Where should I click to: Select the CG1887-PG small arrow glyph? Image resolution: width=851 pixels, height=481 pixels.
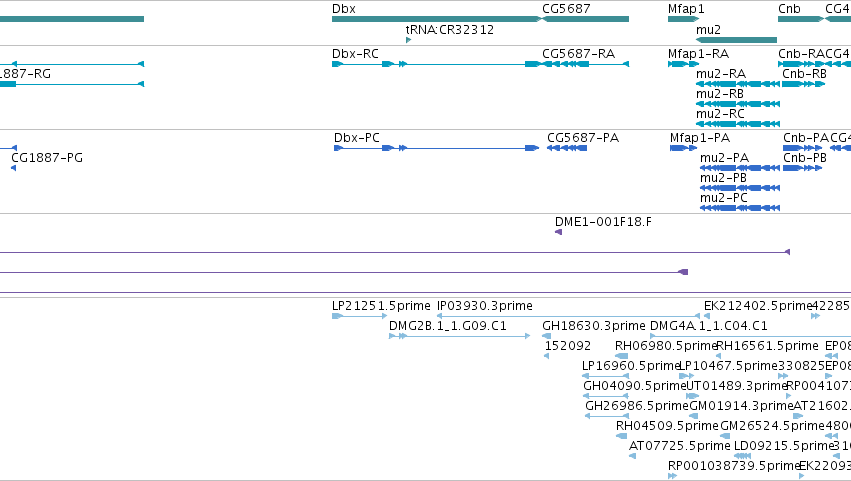(x=14, y=168)
